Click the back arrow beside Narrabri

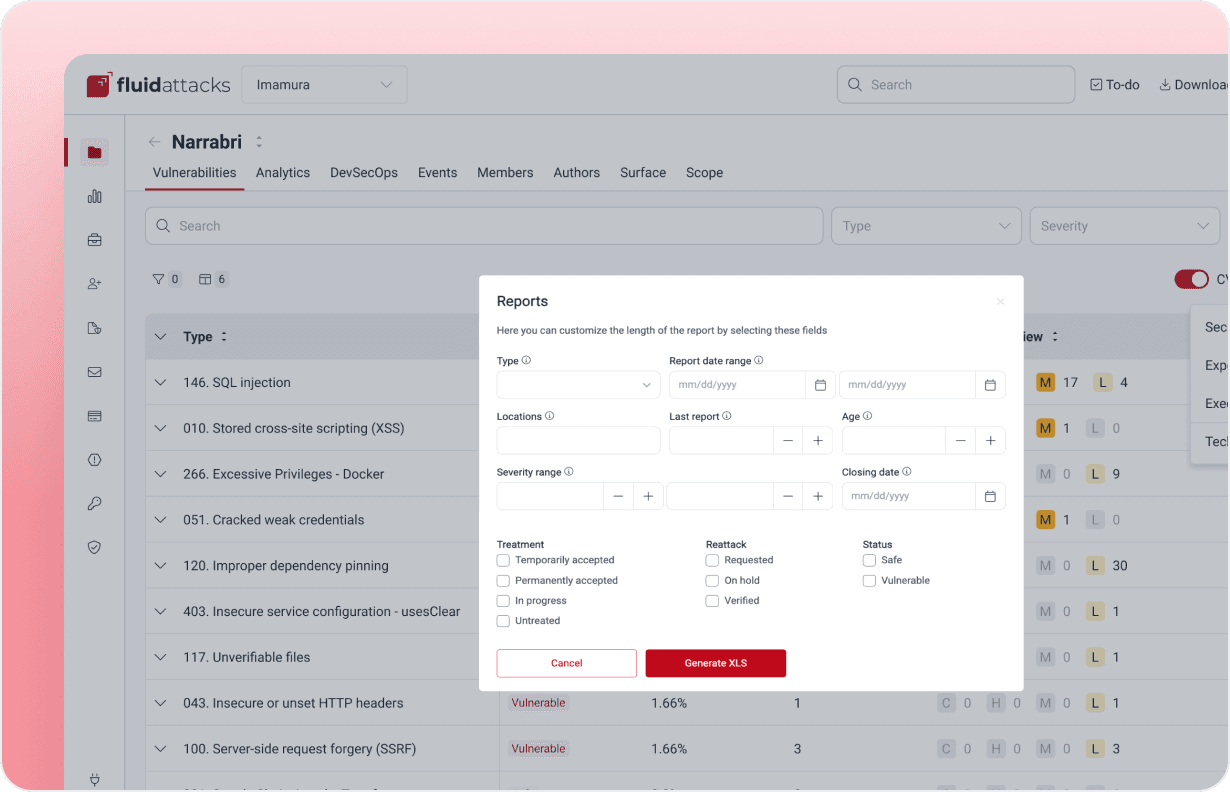(154, 142)
